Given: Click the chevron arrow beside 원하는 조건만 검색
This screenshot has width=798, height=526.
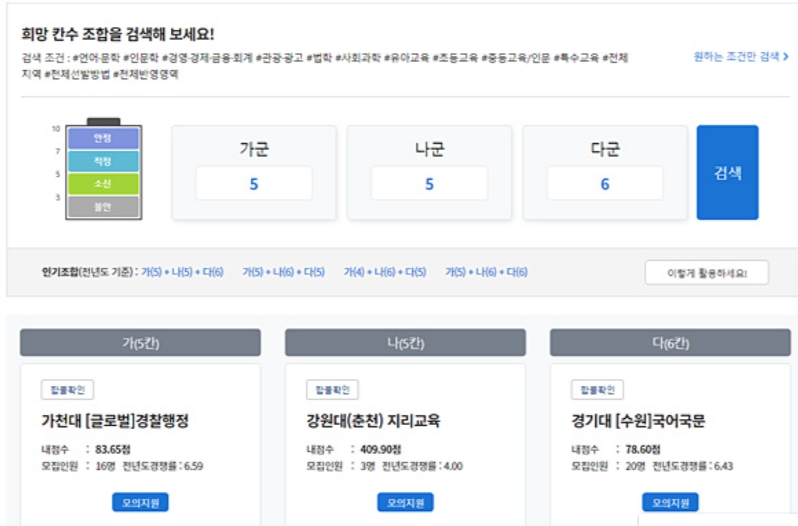Looking at the screenshot, I should click(786, 56).
